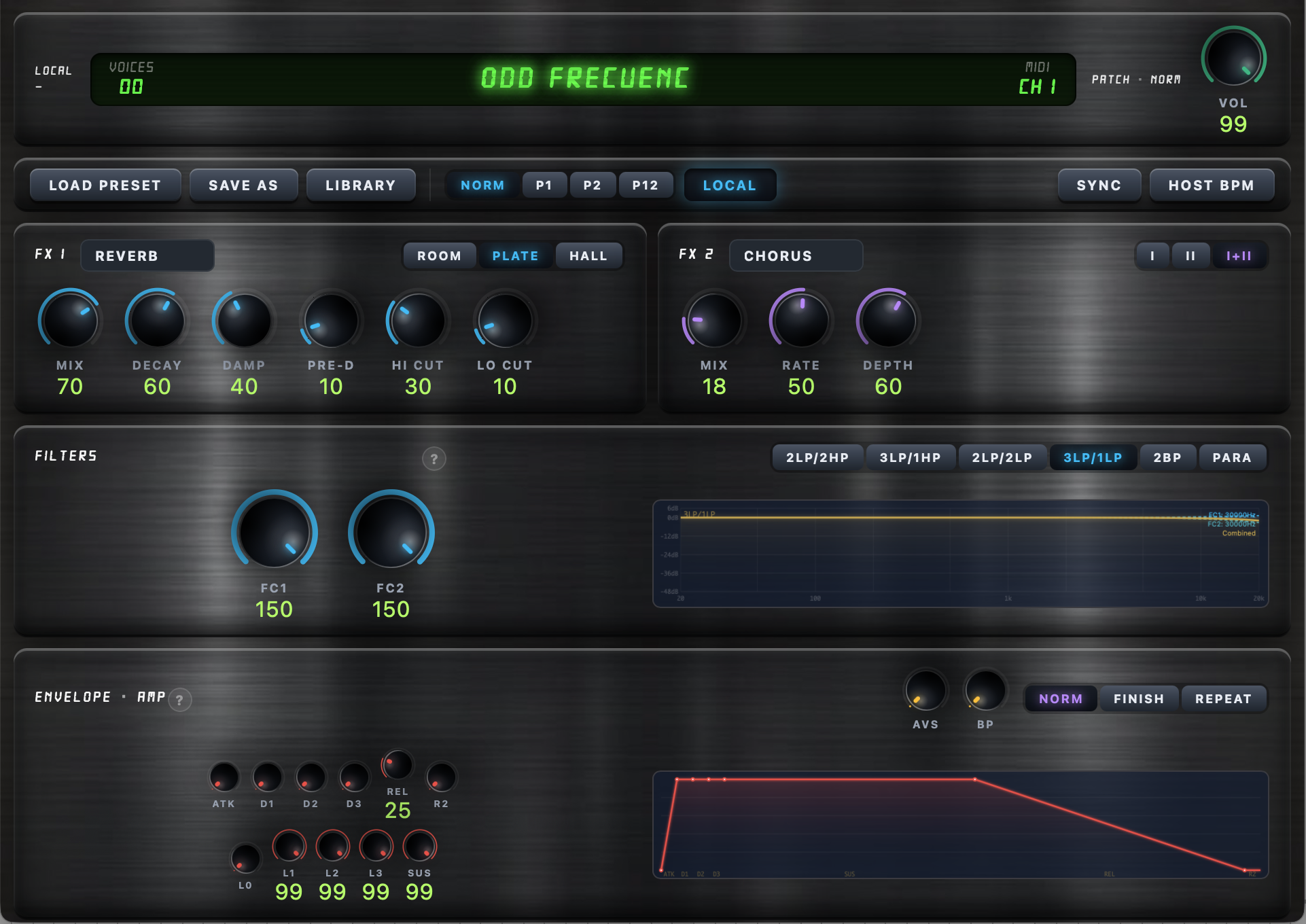
Task: Click the reverb DECAY knob
Action: pos(157,321)
